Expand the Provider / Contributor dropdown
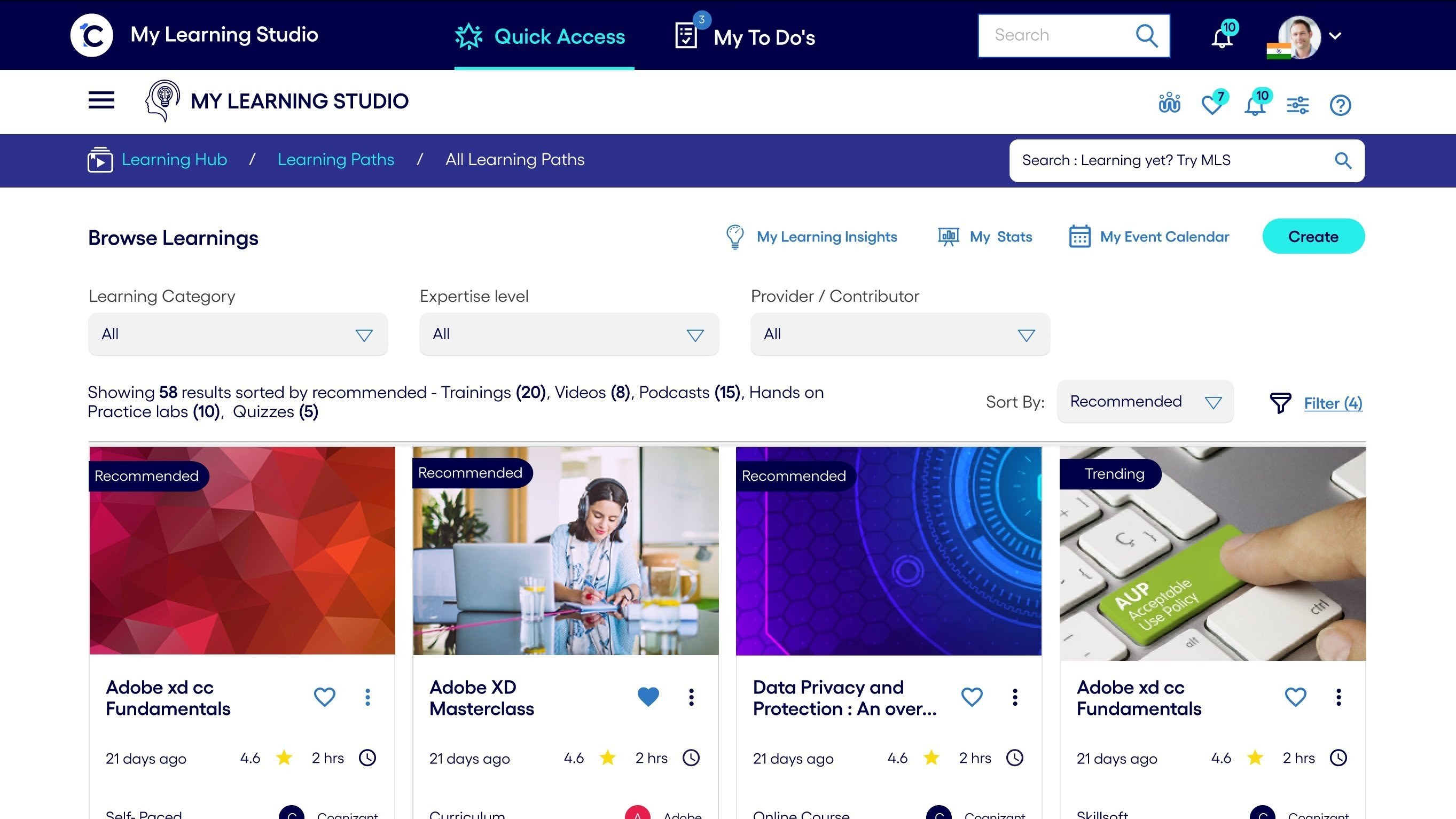1456x819 pixels. [900, 334]
